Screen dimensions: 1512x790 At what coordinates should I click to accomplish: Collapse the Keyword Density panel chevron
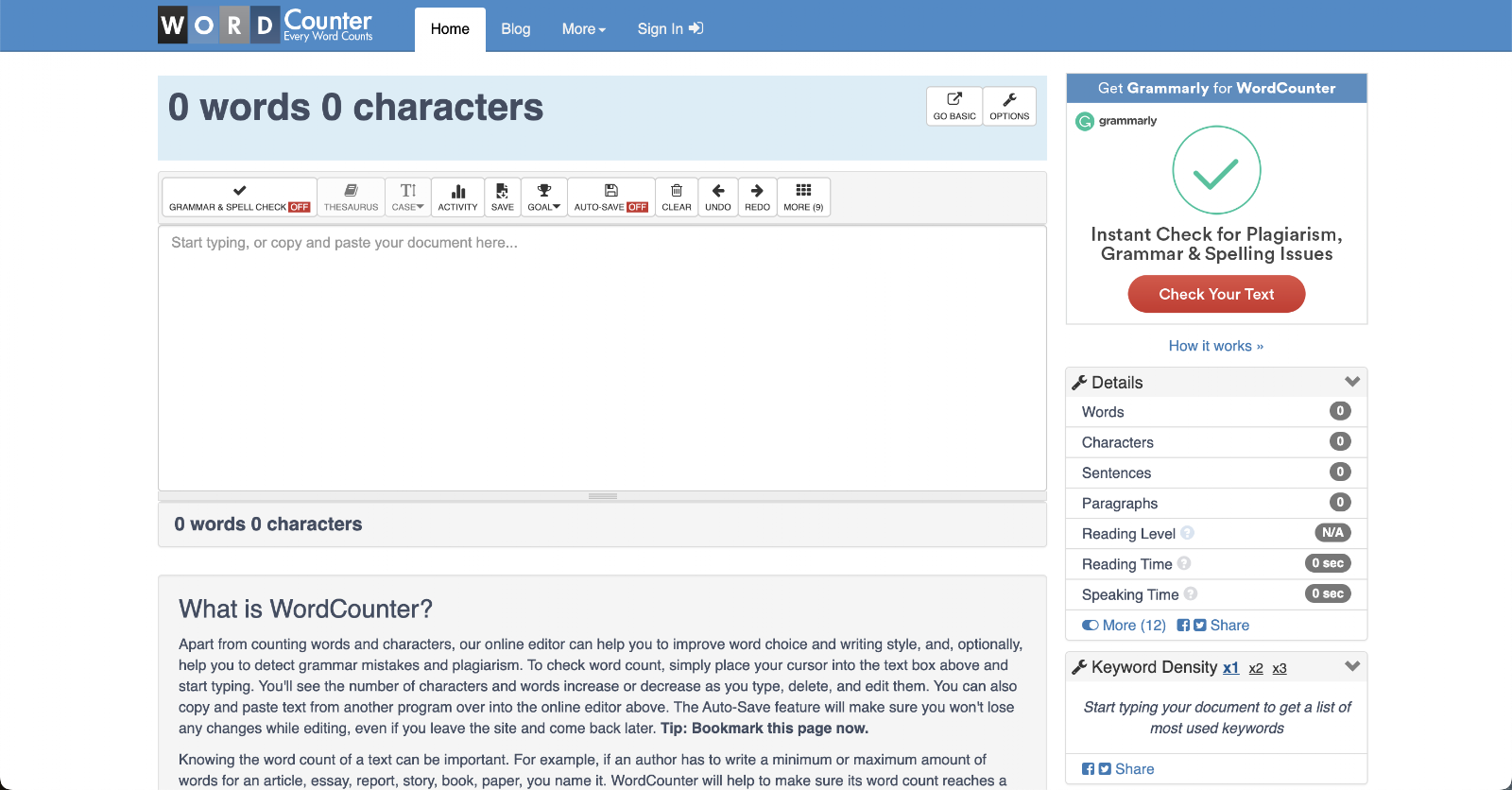(x=1352, y=666)
